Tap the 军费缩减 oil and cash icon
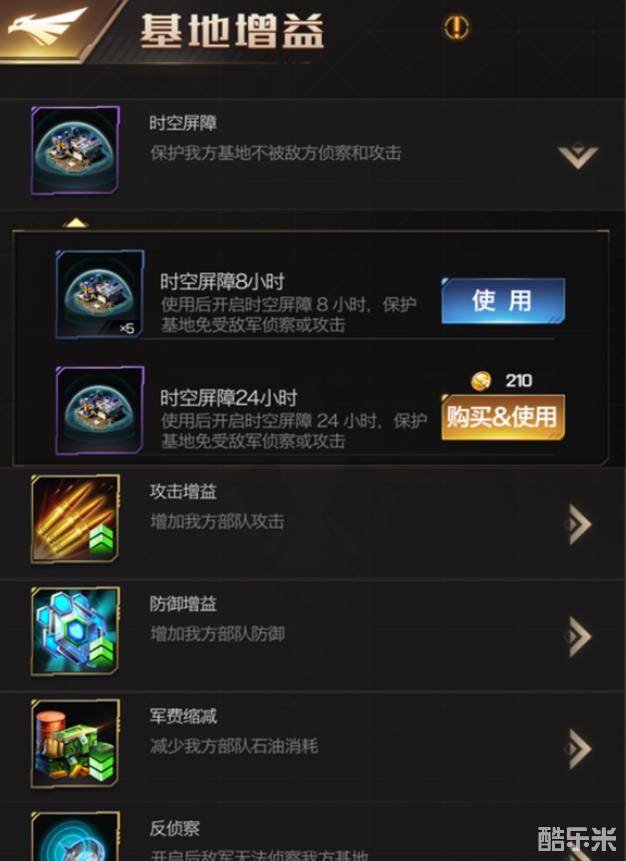 tap(75, 743)
